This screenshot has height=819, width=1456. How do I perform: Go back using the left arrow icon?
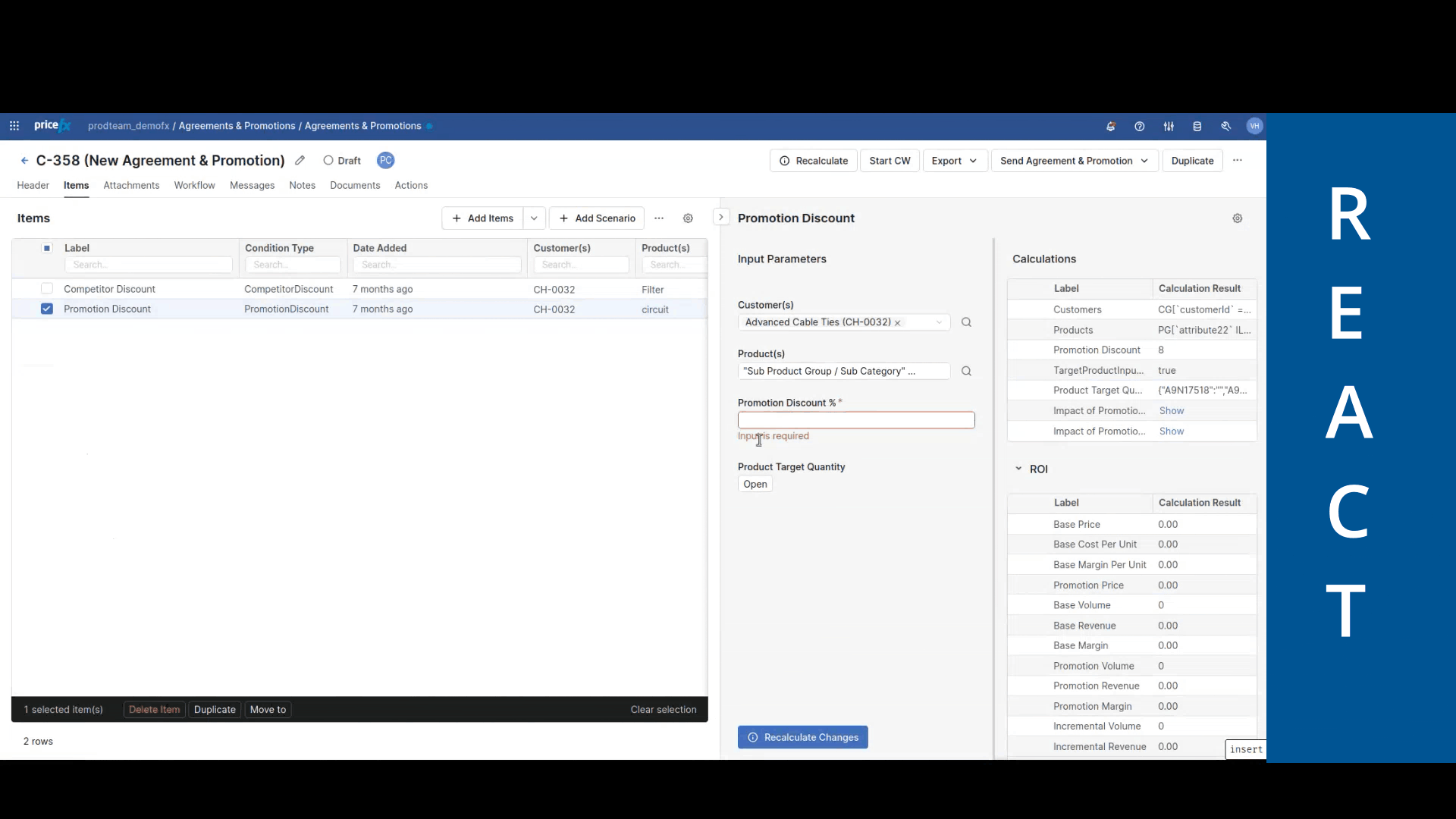pos(24,161)
